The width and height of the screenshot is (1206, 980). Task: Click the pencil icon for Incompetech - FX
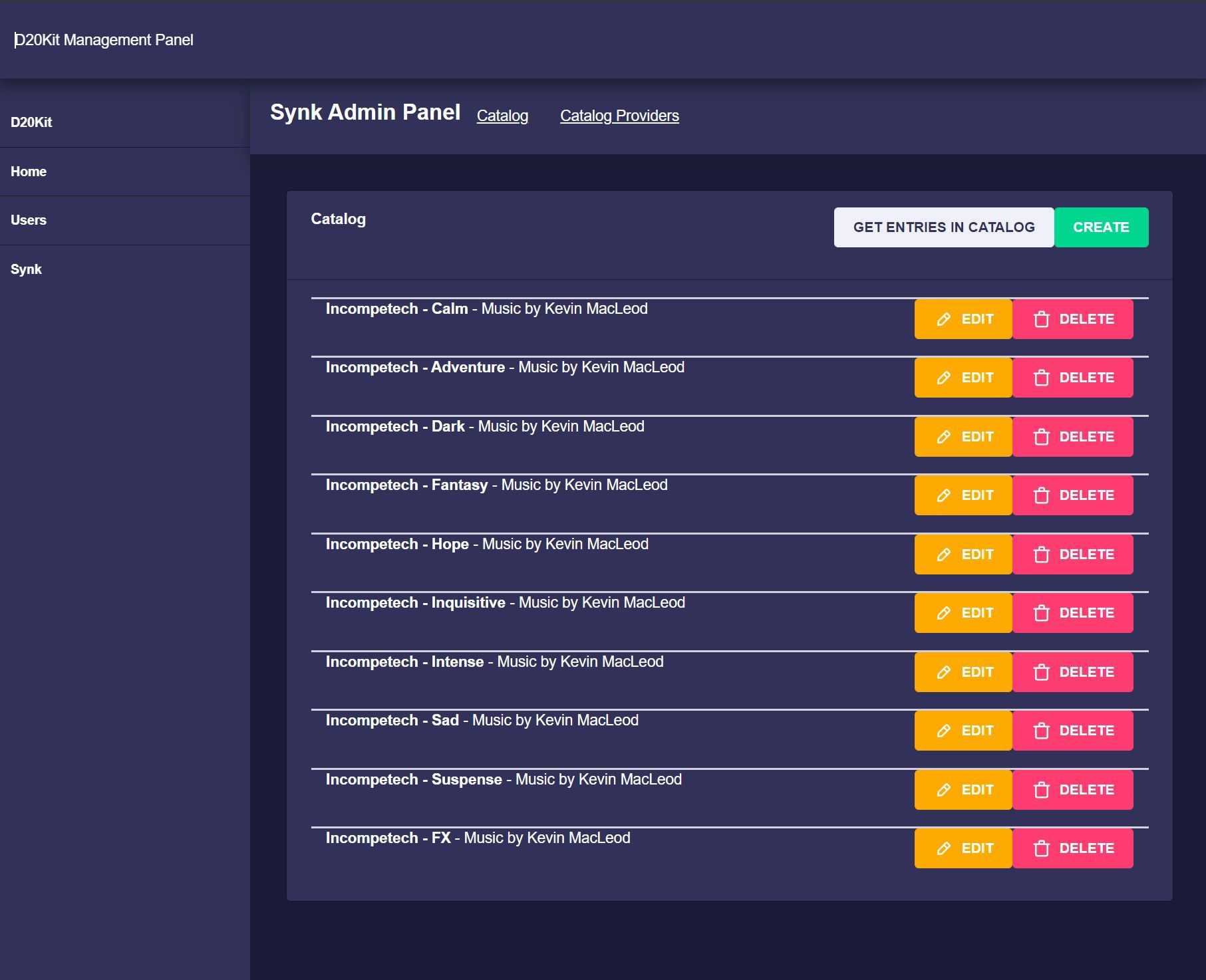(x=943, y=849)
